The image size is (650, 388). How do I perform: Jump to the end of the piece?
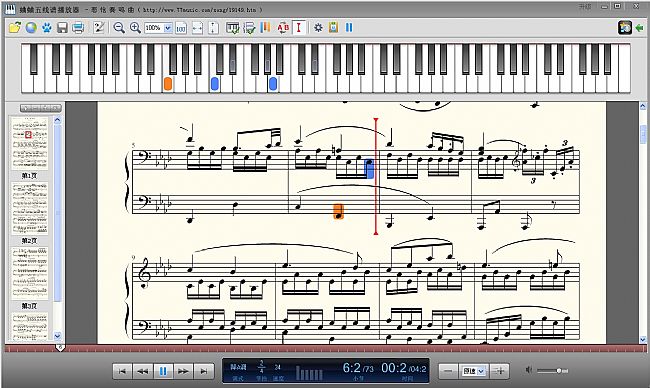point(204,371)
